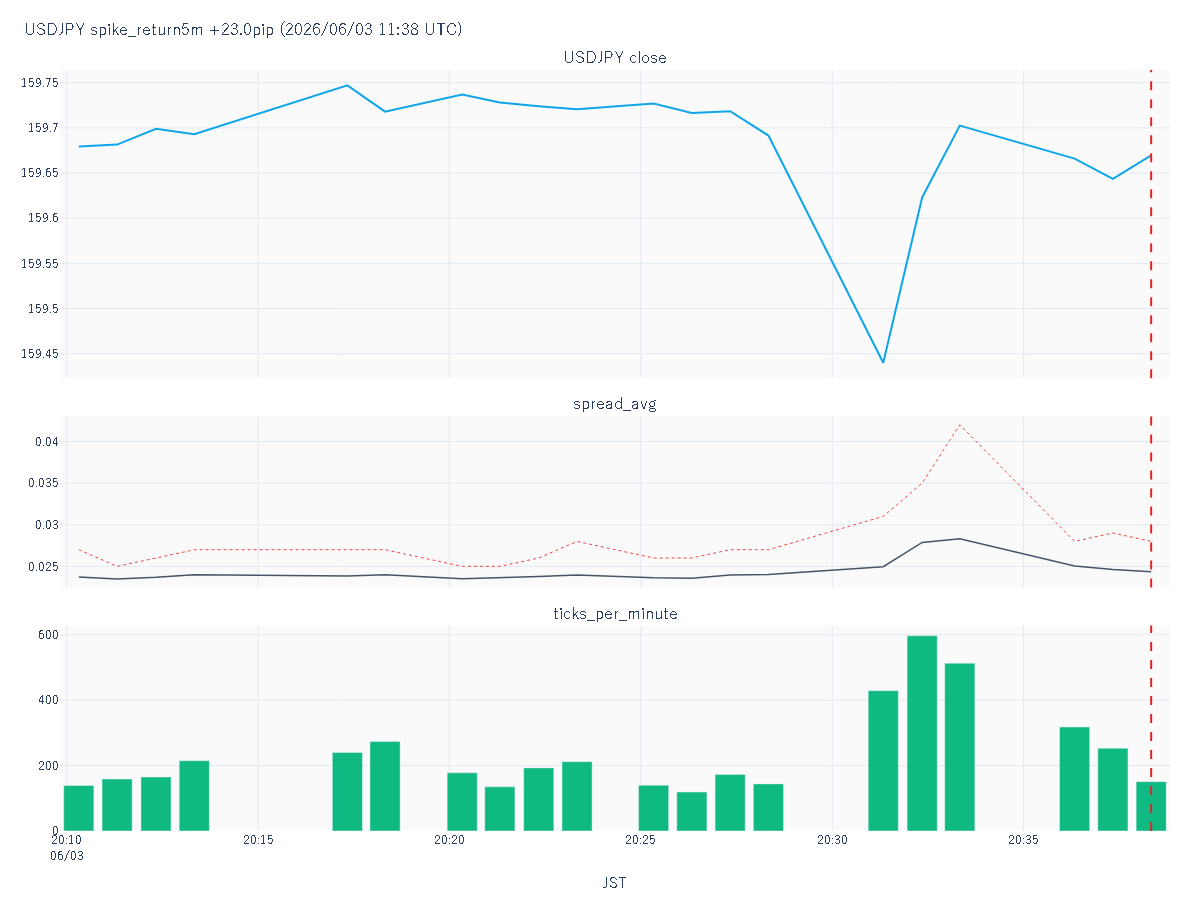Click the red dashed marker line in close chart

1151,224
